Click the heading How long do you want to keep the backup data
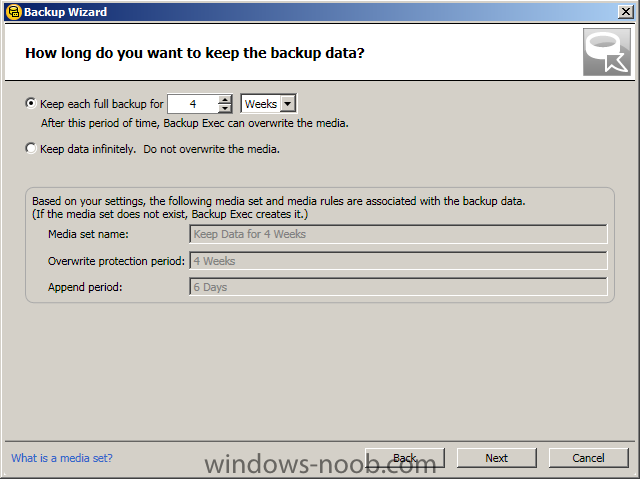The width and height of the screenshot is (640, 479). 195,53
